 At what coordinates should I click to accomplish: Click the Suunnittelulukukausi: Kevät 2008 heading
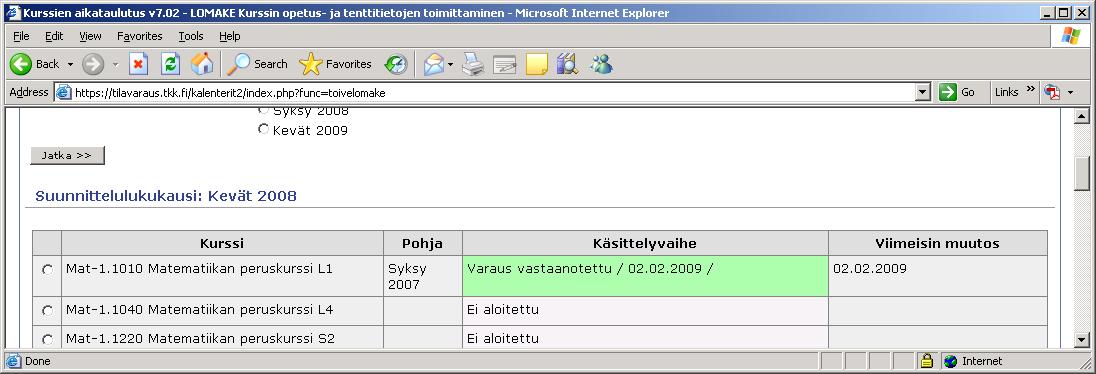click(166, 196)
